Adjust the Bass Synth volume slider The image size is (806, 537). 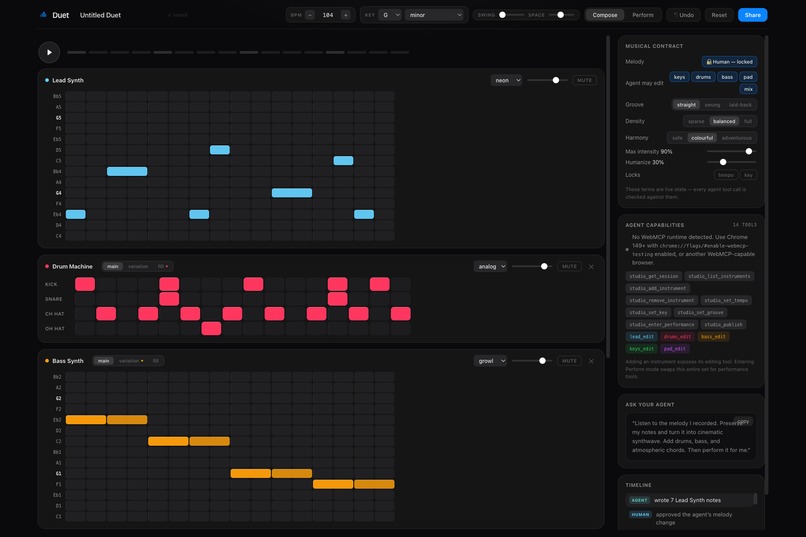pos(533,361)
